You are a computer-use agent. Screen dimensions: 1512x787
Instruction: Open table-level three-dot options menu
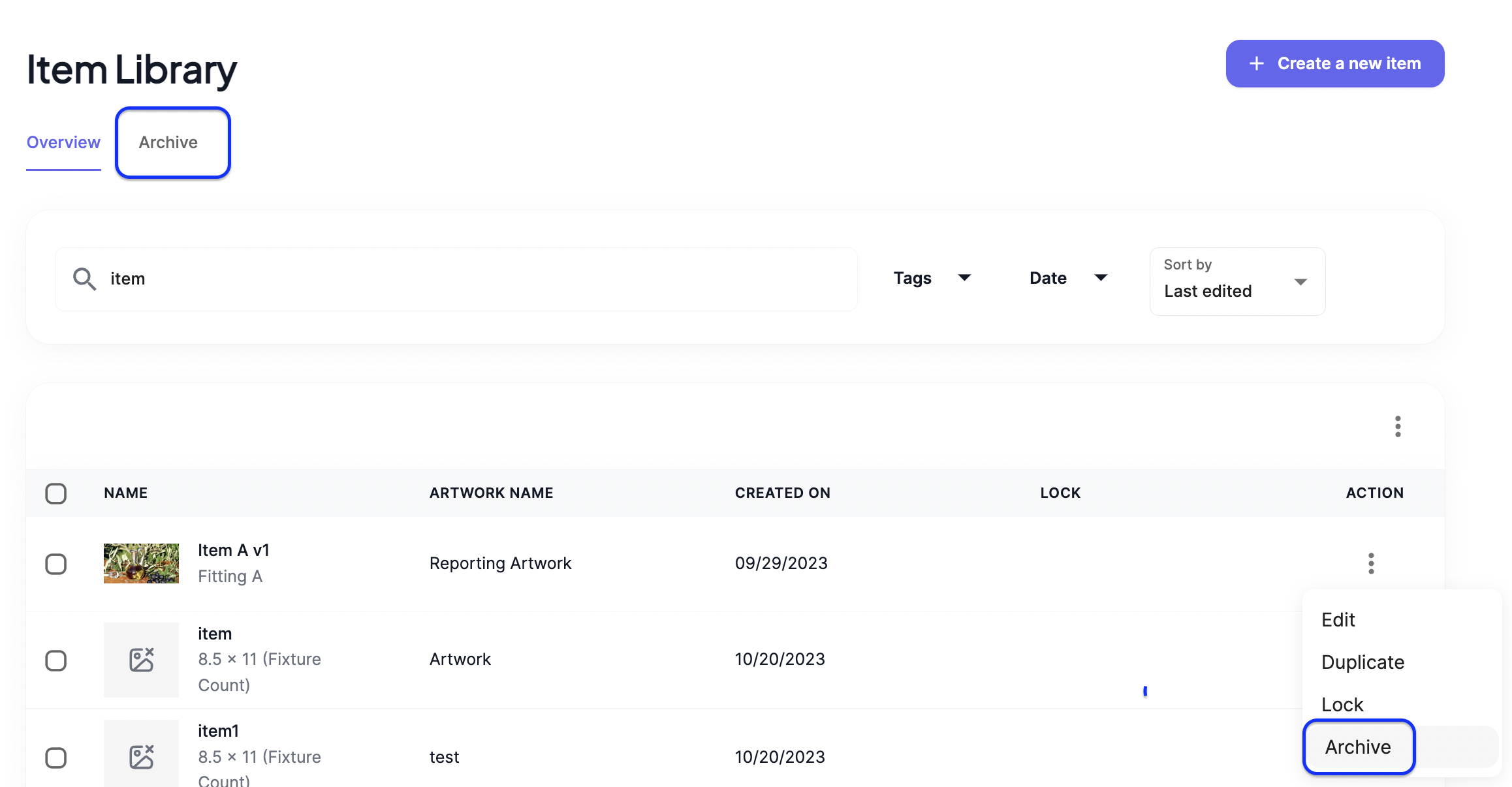tap(1397, 426)
